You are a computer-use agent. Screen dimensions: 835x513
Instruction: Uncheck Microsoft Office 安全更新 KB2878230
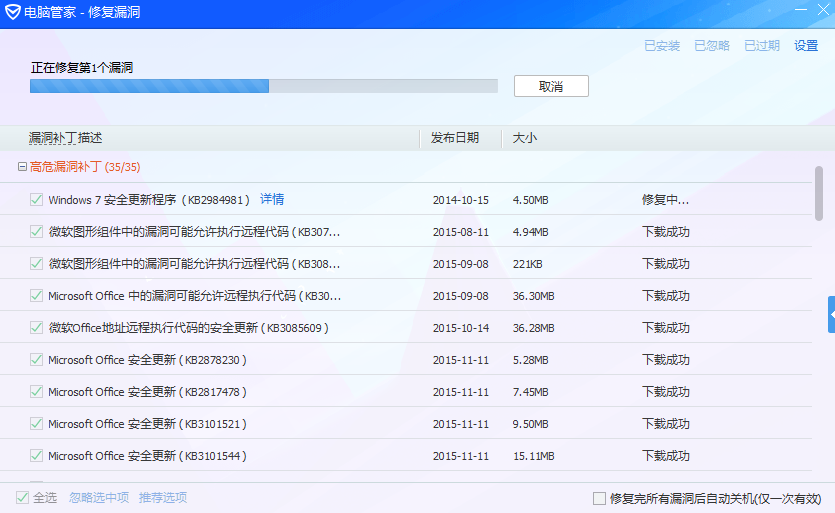pos(37,360)
